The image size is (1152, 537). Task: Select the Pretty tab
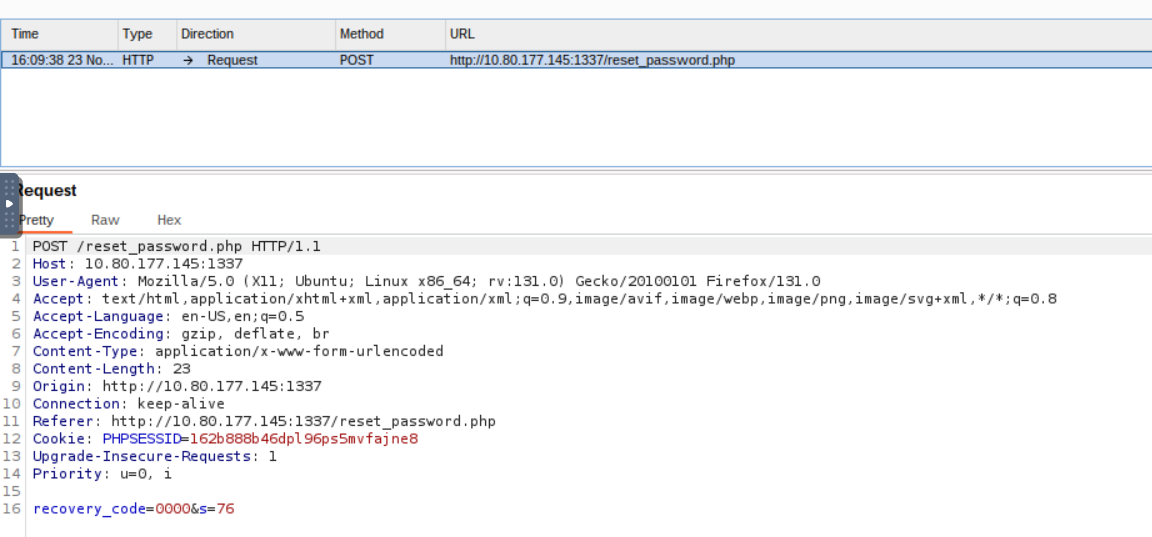(x=37, y=220)
